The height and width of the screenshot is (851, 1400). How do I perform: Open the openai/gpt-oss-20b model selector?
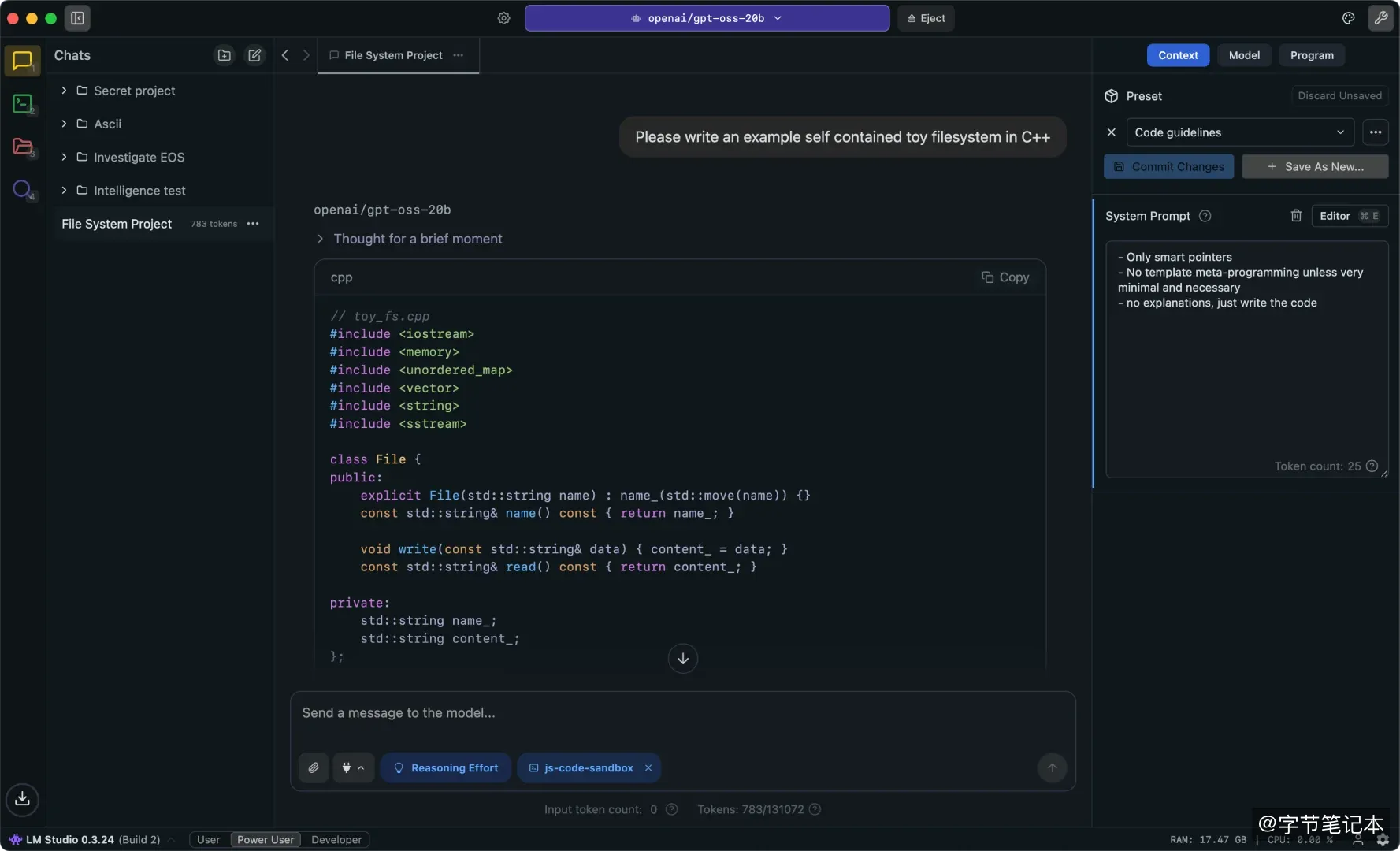707,18
